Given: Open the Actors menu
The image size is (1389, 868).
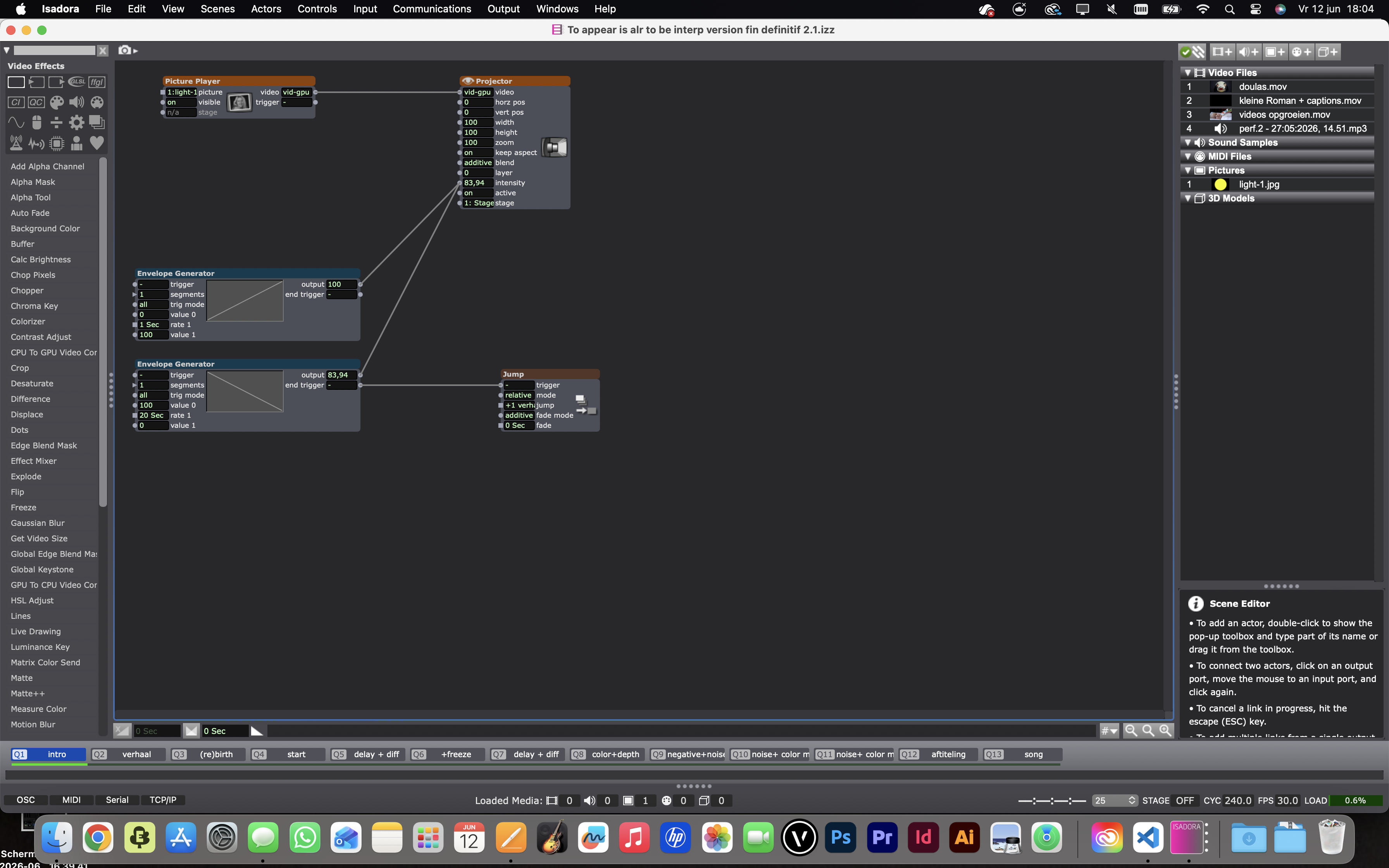Looking at the screenshot, I should click(266, 9).
